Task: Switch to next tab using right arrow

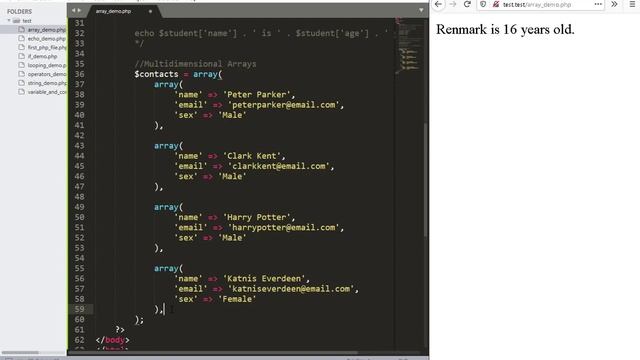Action: (79, 10)
